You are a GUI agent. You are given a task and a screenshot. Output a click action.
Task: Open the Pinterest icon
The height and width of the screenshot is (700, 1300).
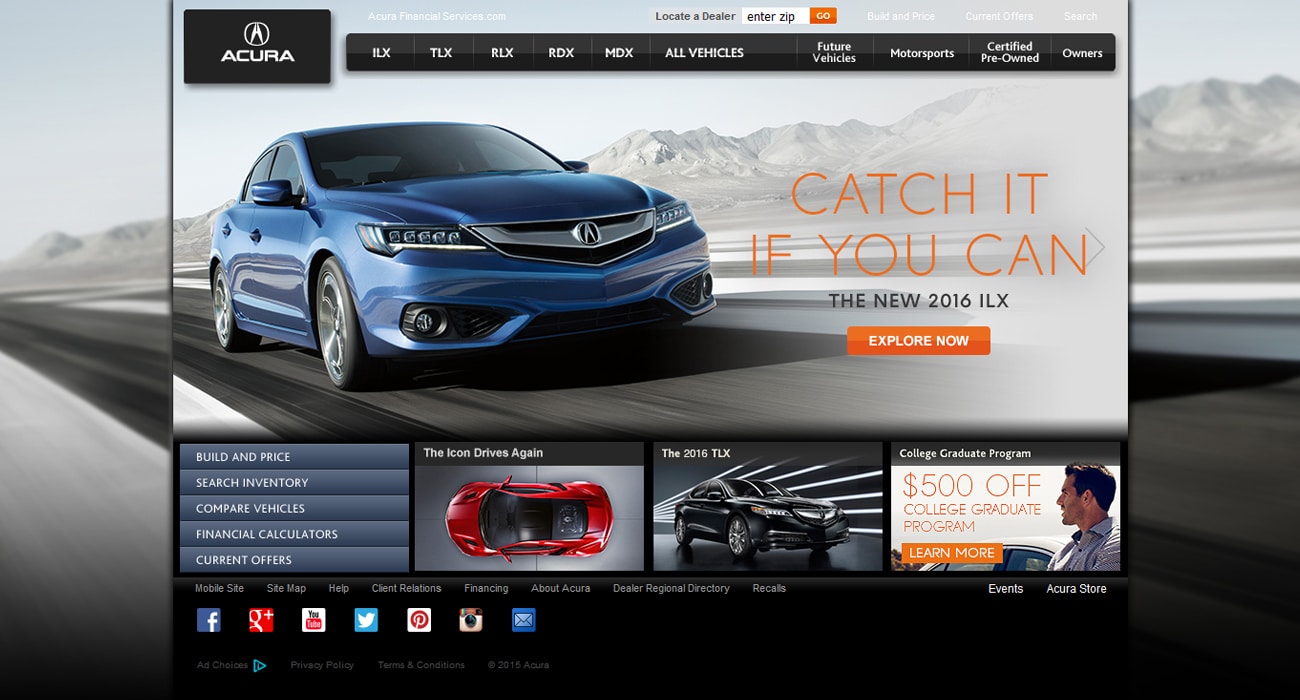[x=419, y=620]
